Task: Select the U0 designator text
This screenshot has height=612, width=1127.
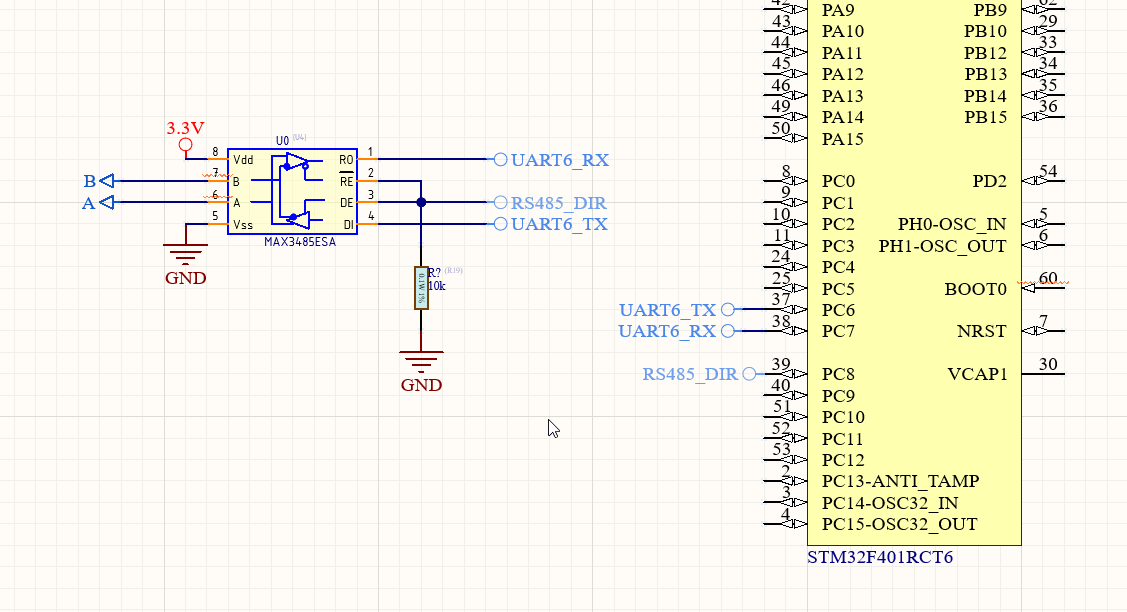Action: pyautogui.click(x=282, y=140)
